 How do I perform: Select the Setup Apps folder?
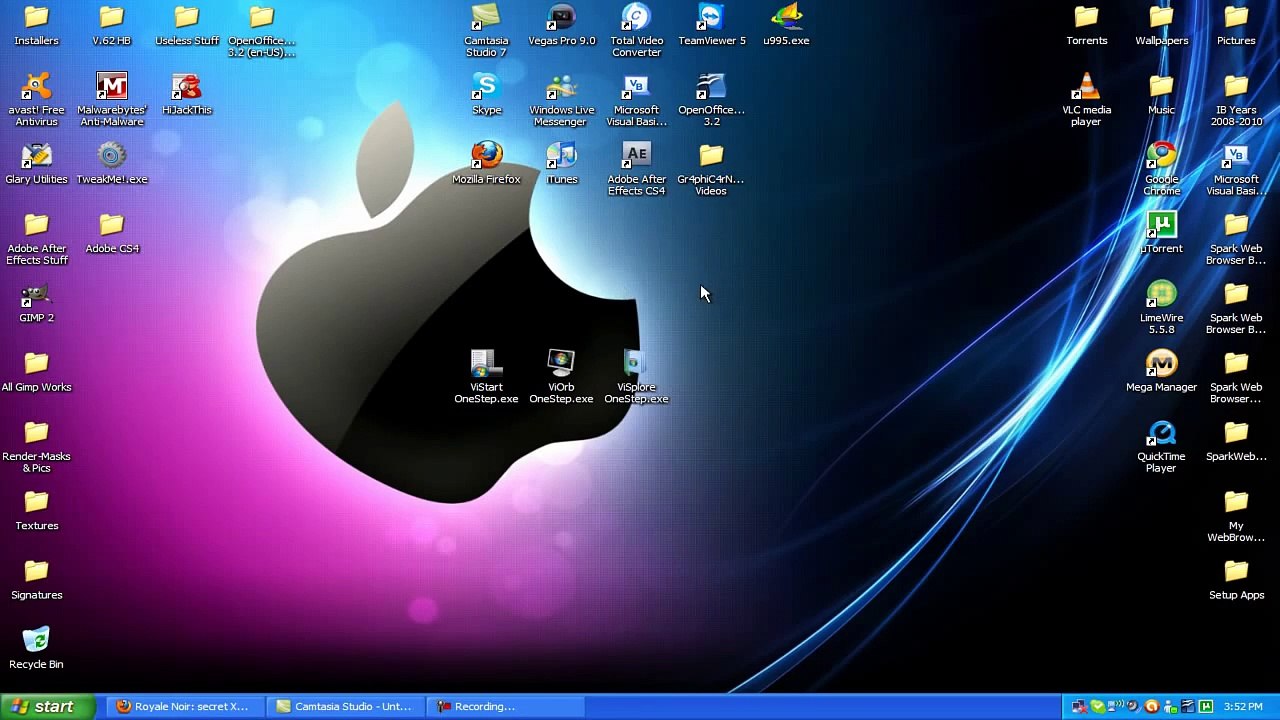1236,580
